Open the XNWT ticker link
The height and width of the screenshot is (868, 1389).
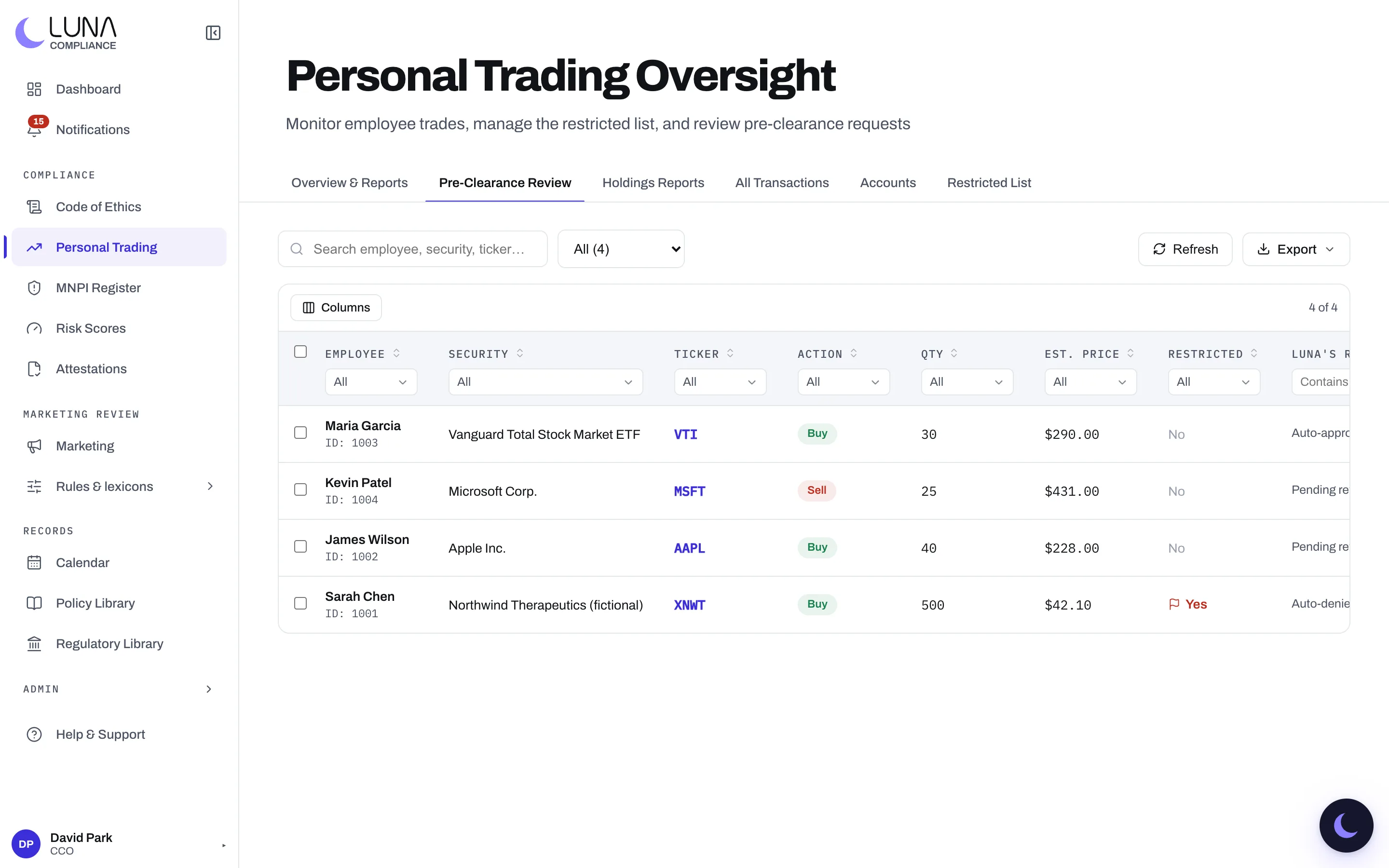tap(689, 605)
